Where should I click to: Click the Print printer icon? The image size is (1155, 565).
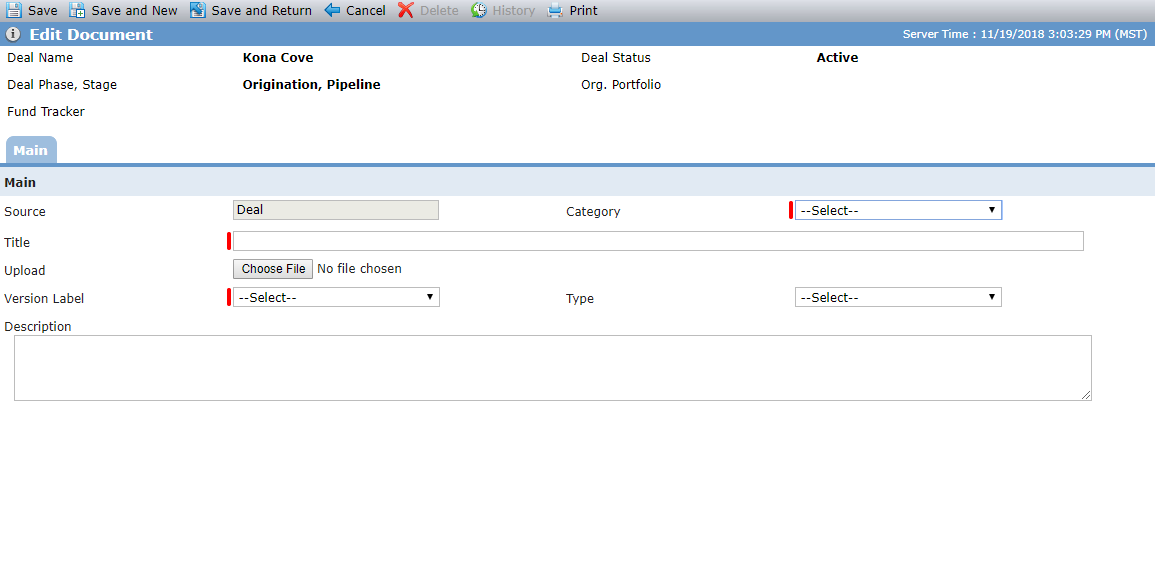point(555,10)
